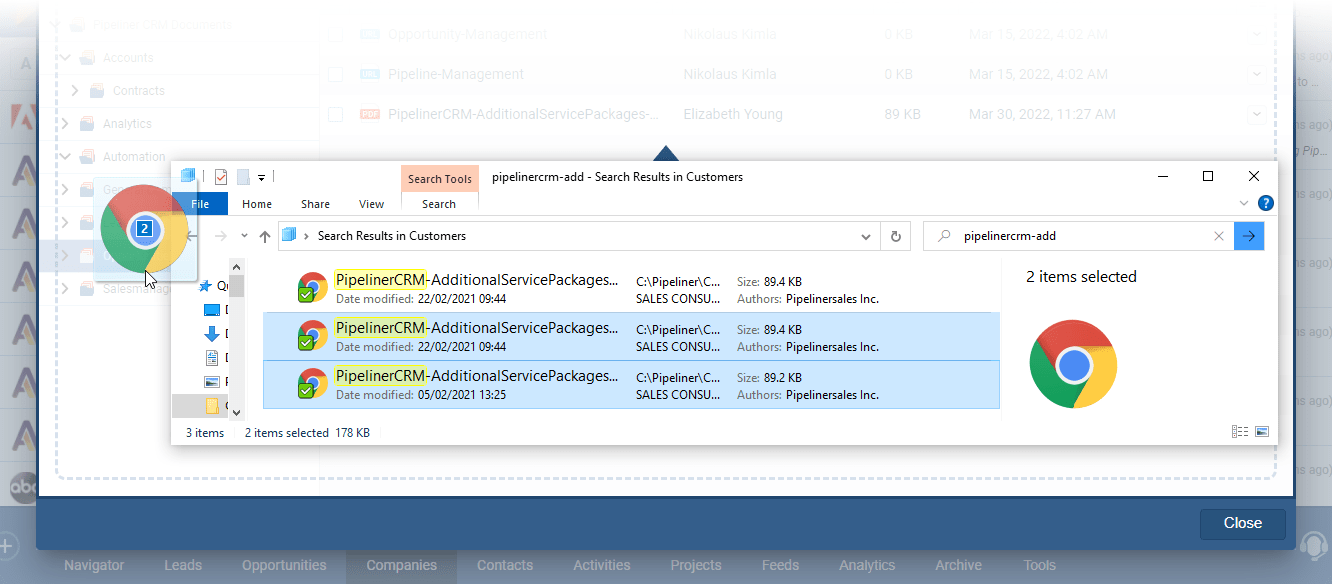This screenshot has height=584, width=1332.
Task: Click the up one level arrow
Action: 264,237
